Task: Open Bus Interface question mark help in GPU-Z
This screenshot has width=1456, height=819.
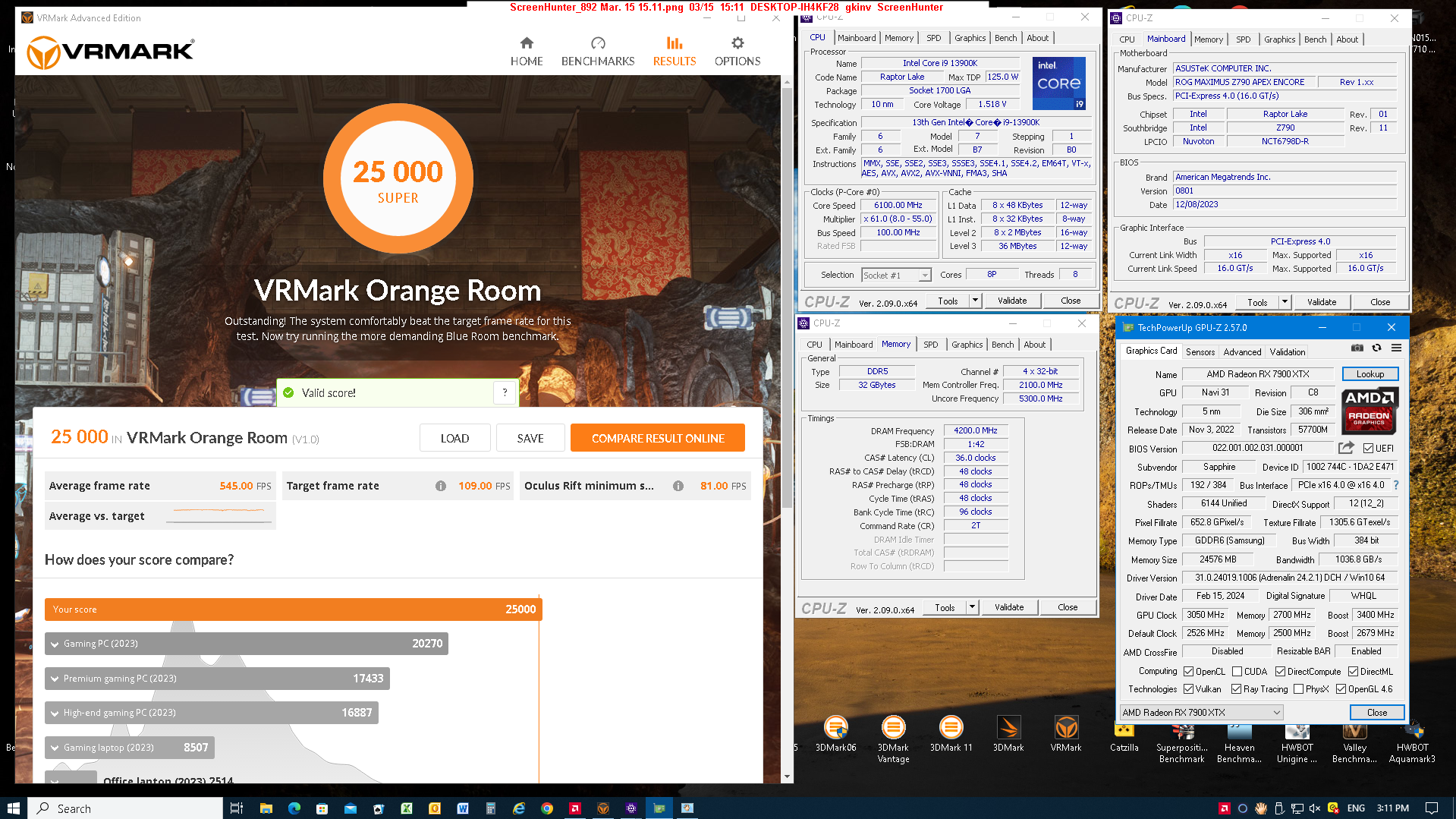Action: (1396, 485)
